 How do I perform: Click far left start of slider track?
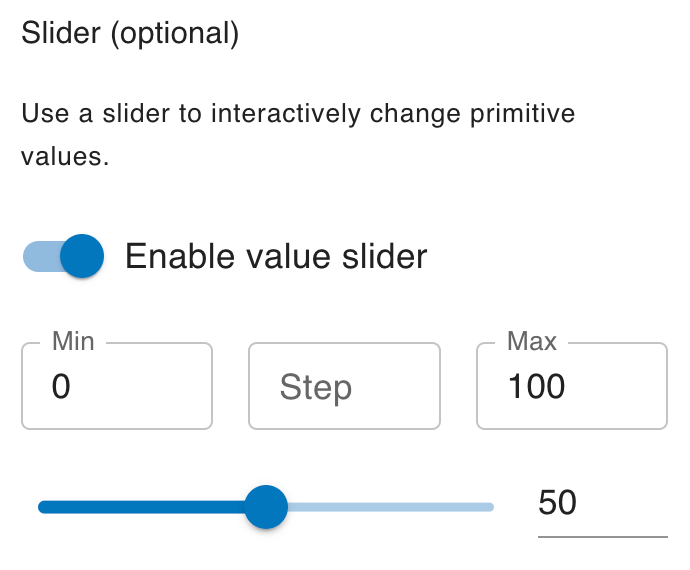(x=42, y=507)
